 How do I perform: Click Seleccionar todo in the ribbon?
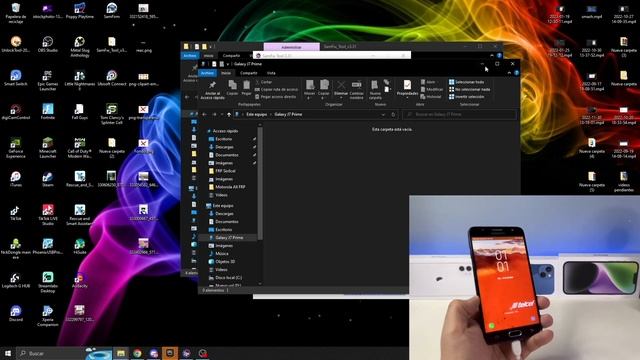(467, 82)
